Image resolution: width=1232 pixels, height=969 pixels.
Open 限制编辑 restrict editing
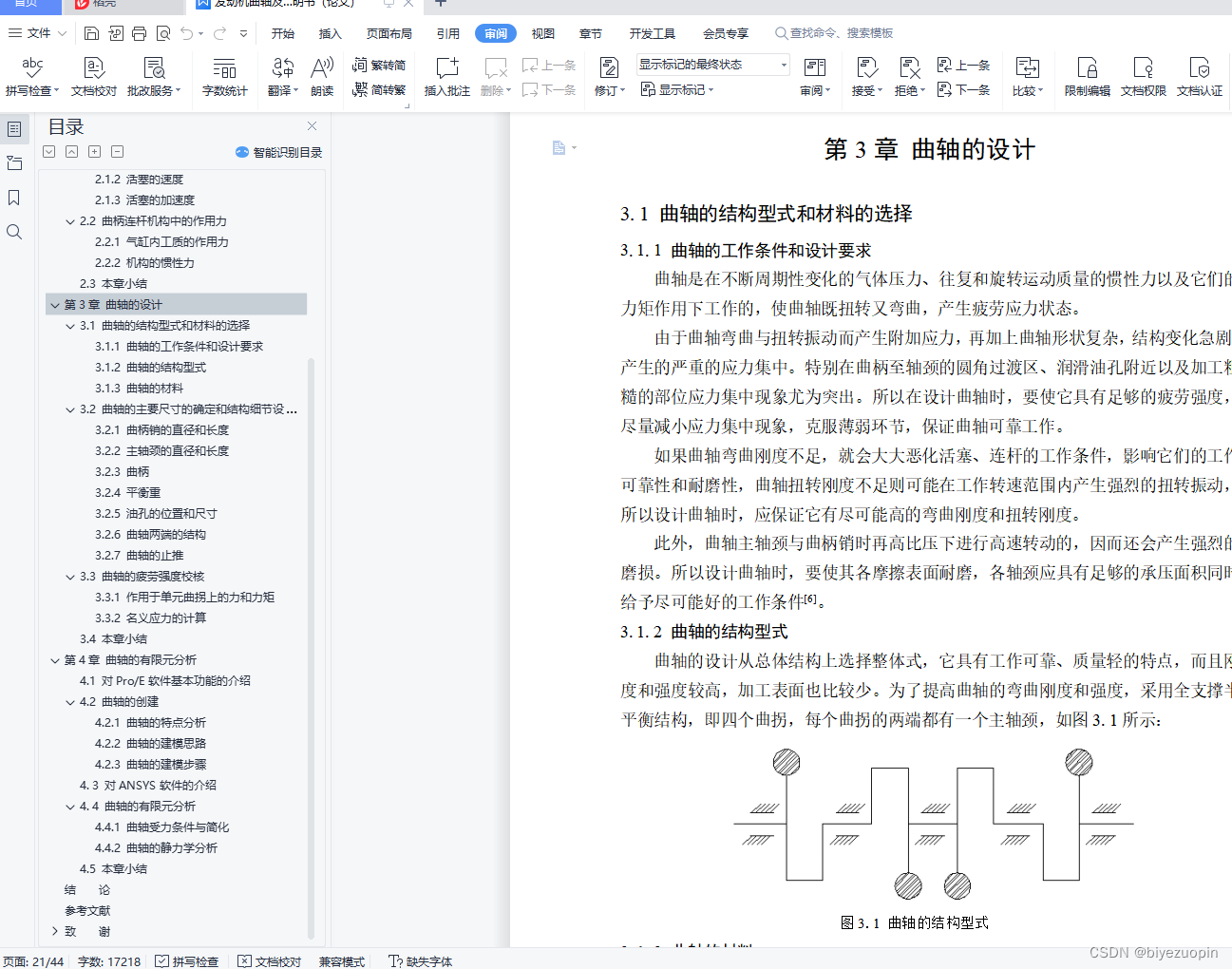pyautogui.click(x=1087, y=76)
